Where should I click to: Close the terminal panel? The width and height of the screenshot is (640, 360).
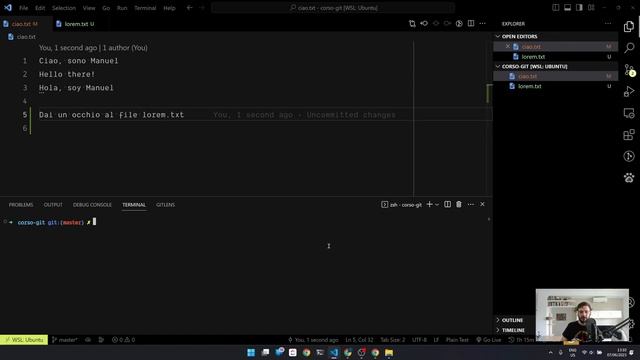[x=482, y=204]
